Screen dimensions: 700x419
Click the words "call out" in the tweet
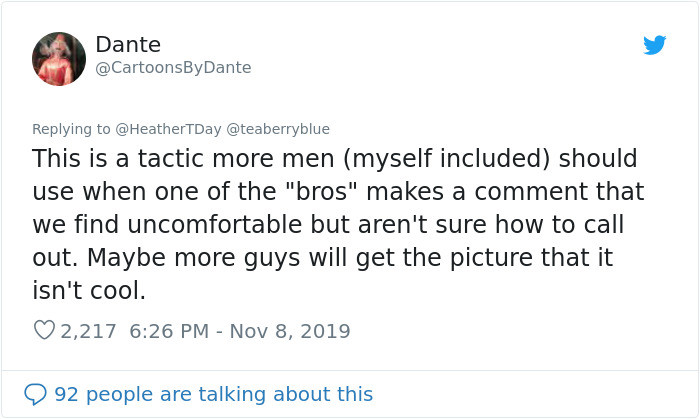(x=612, y=224)
